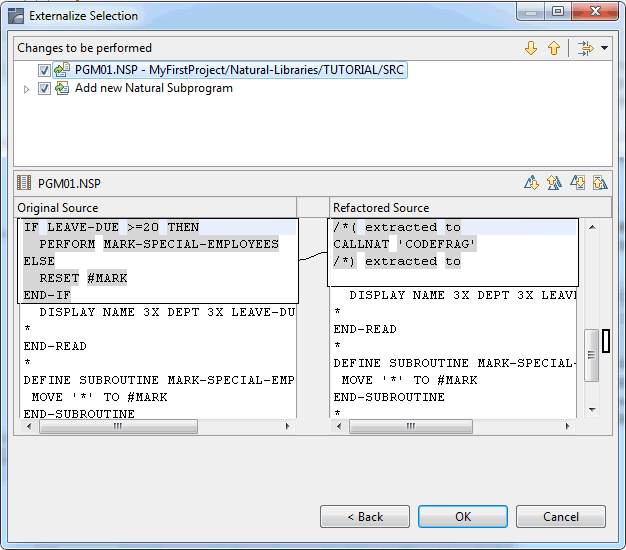
Task: Click second compare navigation icon in toolbar
Action: (x=554, y=183)
